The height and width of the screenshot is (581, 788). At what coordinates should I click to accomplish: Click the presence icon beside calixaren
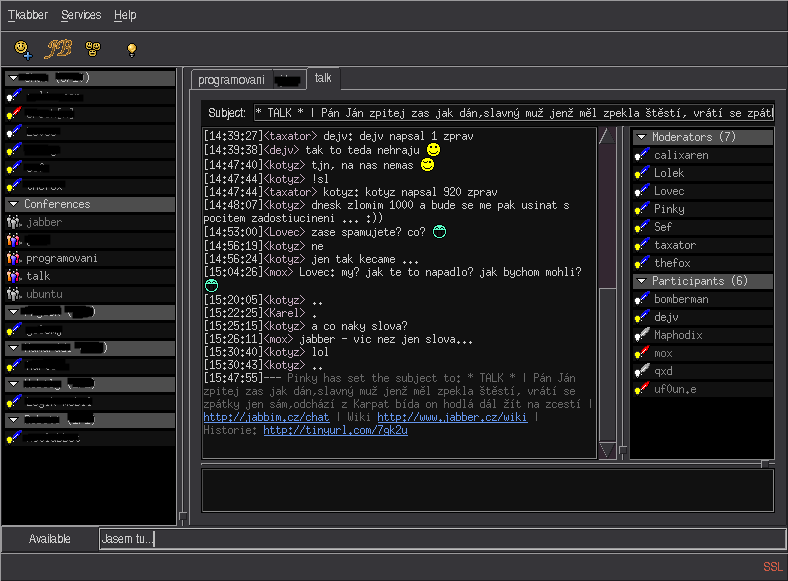coord(642,155)
